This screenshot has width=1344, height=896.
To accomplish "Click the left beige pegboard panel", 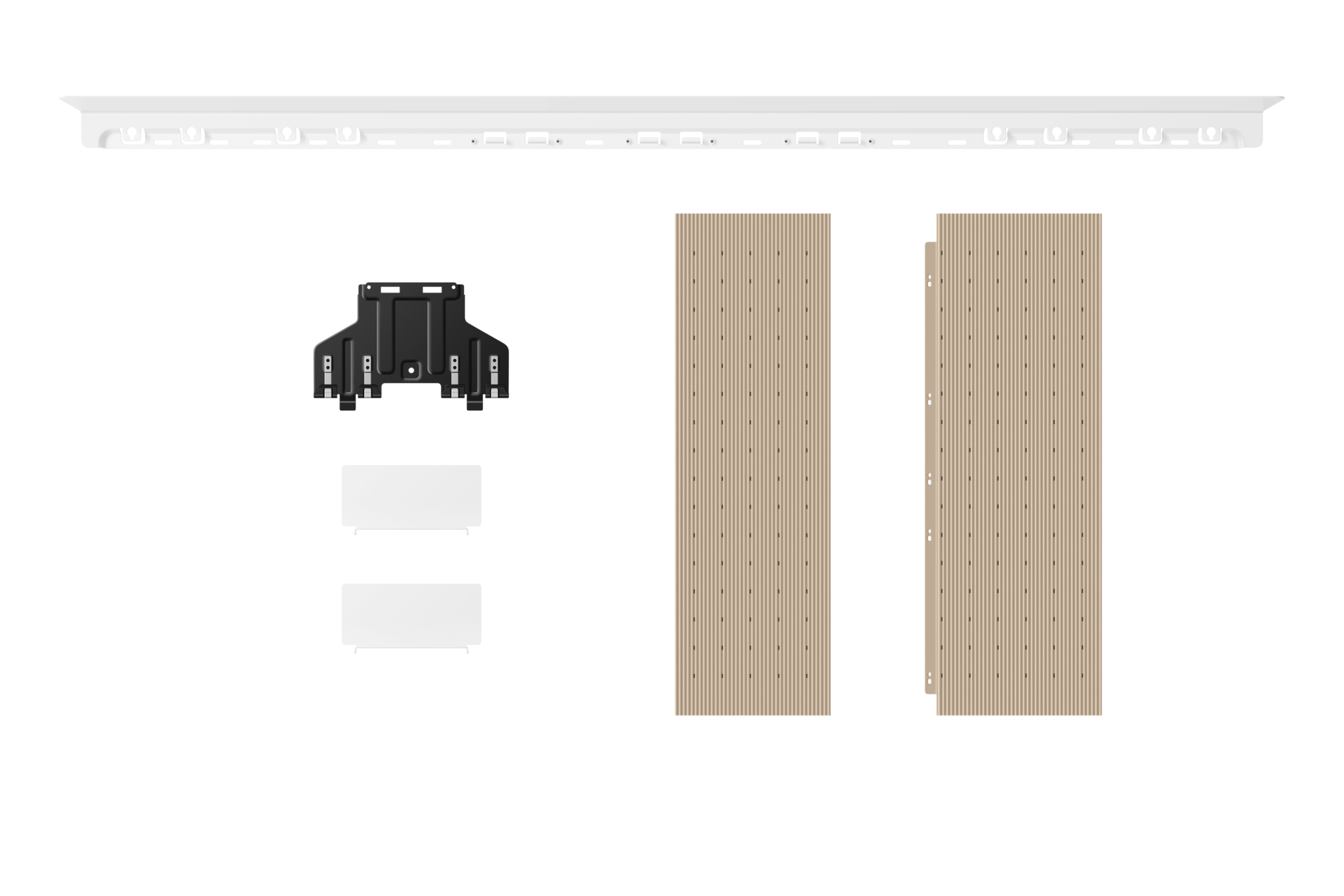I will coord(752,464).
